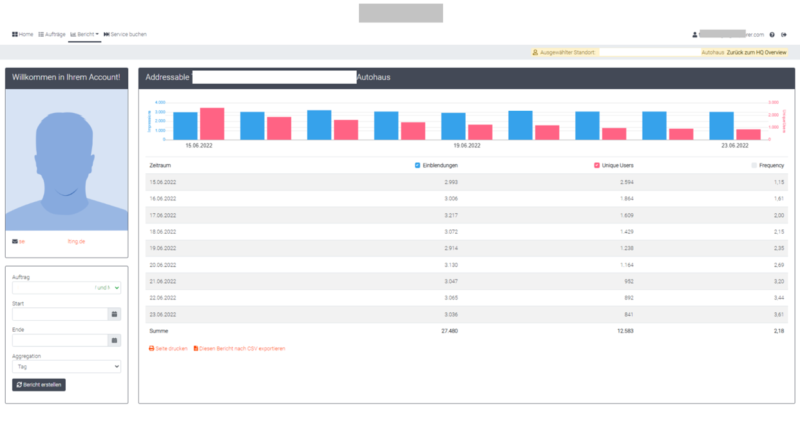Export this report to CSV link

(x=239, y=348)
